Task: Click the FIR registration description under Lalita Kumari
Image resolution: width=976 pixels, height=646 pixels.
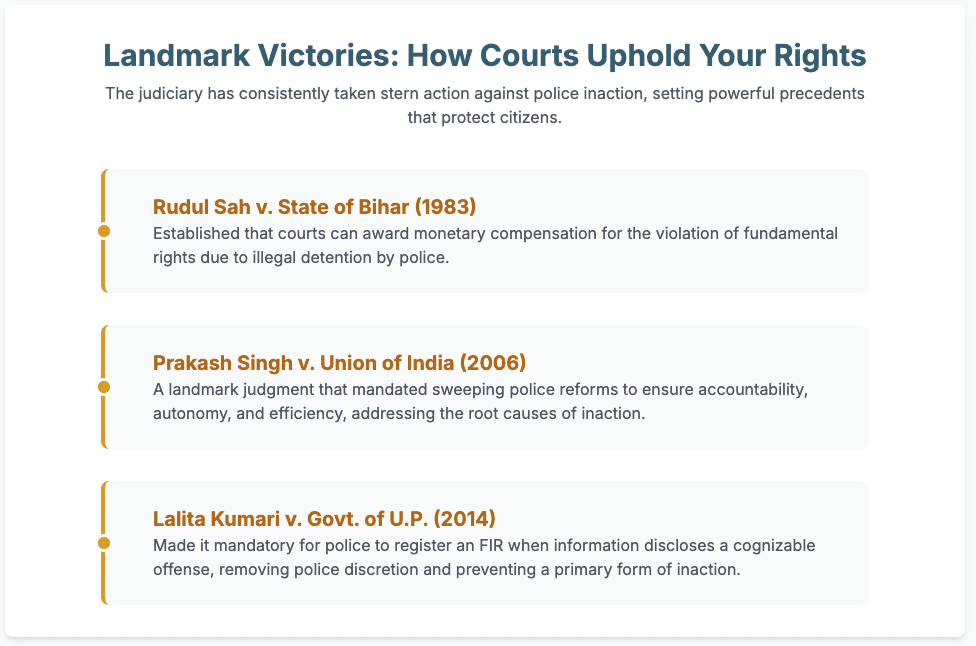Action: click(484, 556)
